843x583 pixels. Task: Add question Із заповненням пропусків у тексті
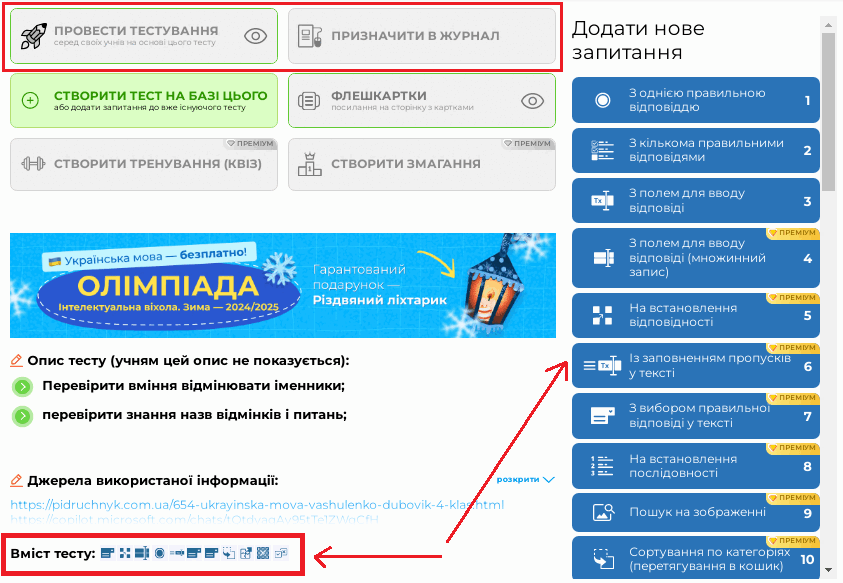click(x=696, y=366)
